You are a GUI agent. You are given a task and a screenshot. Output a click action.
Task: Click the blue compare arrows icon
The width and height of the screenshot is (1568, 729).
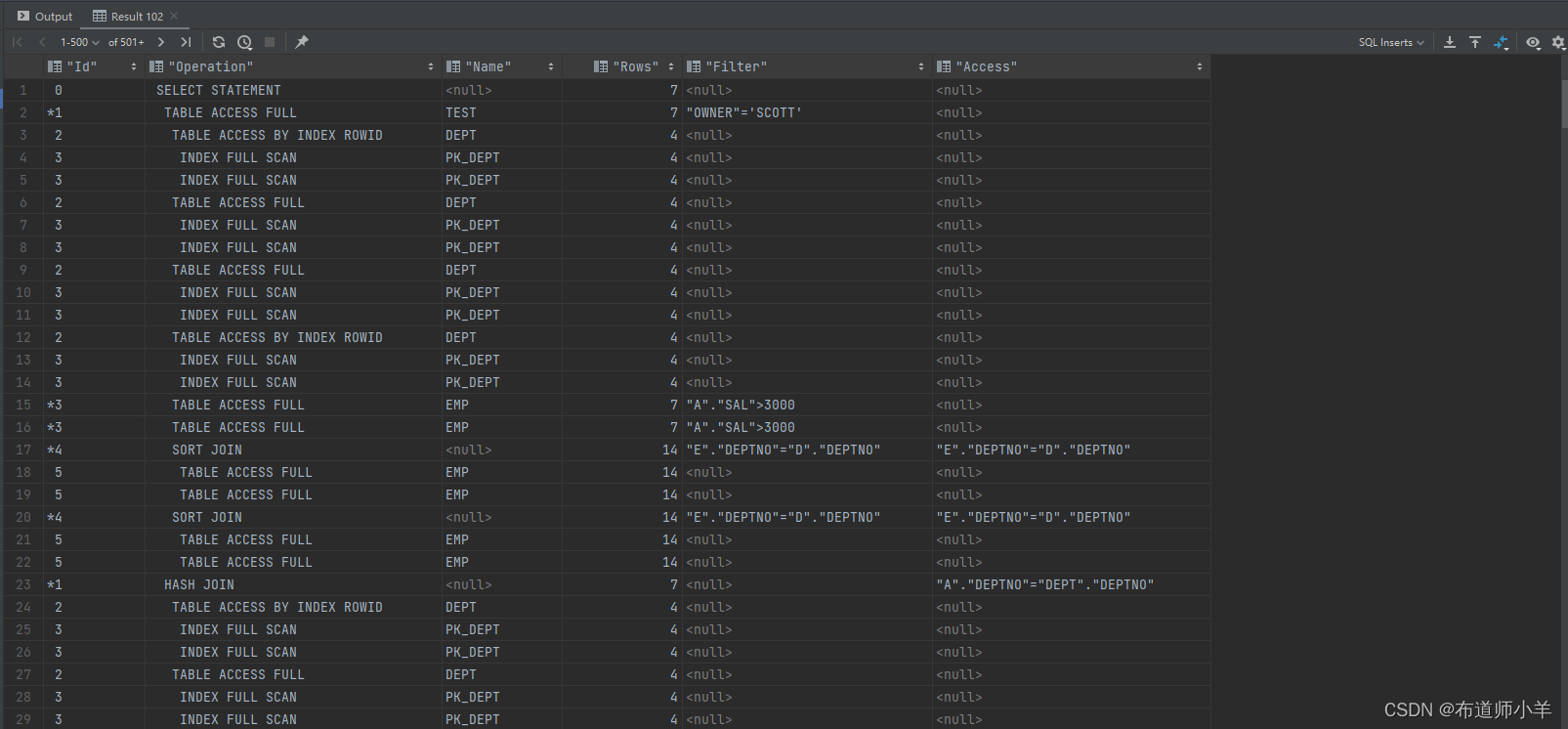click(x=1501, y=42)
